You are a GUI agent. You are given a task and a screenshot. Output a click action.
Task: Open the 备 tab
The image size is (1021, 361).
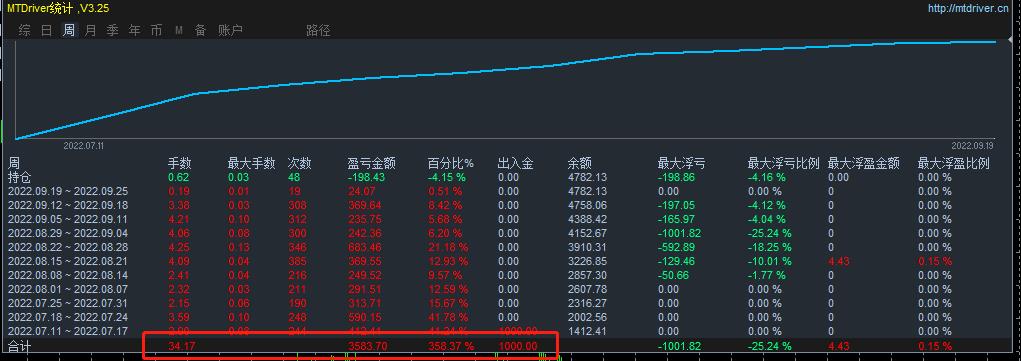[x=201, y=30]
